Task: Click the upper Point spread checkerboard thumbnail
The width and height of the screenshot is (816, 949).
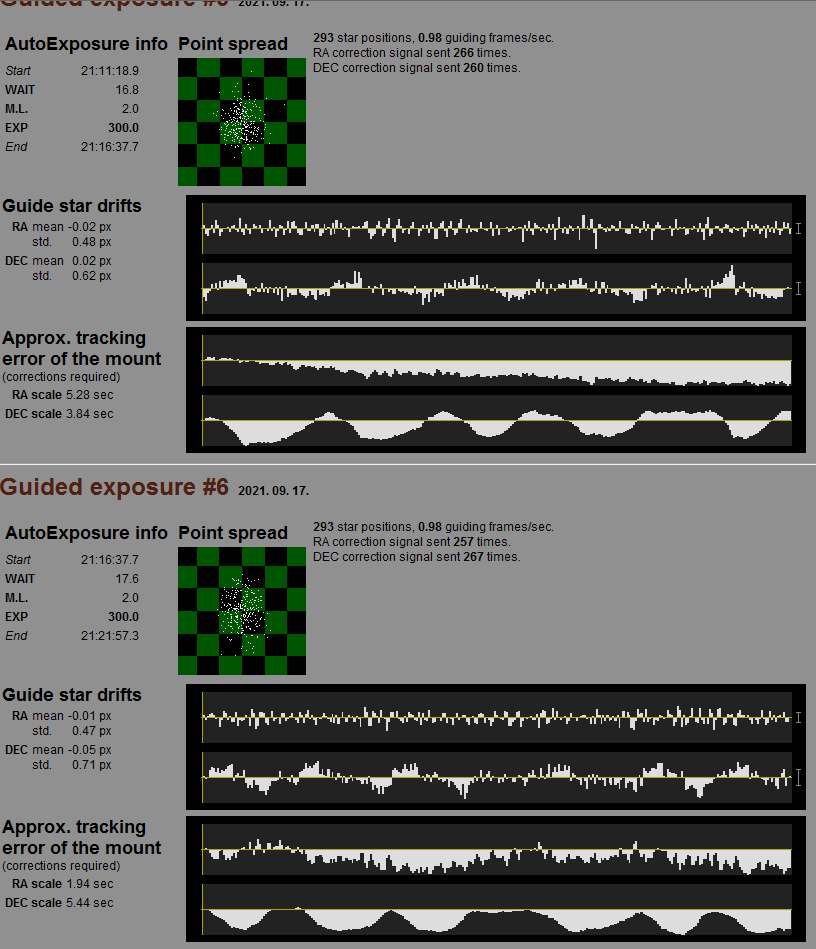Action: [242, 122]
